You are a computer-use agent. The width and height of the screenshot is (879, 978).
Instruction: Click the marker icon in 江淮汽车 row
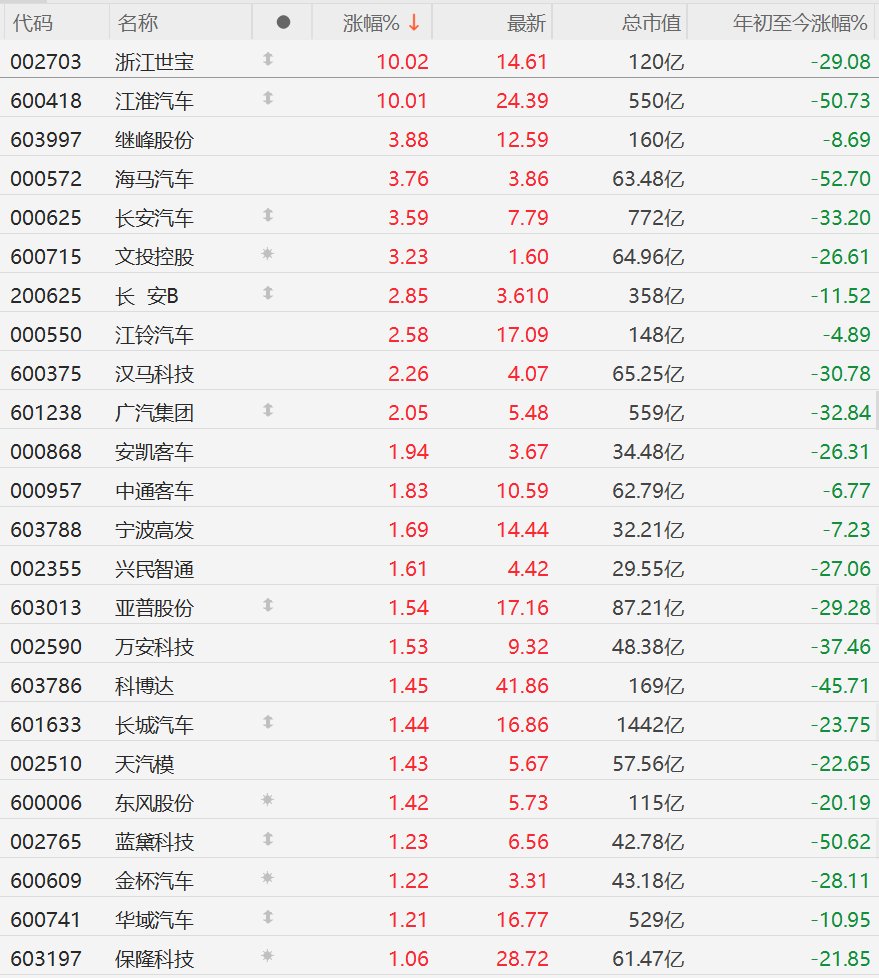268,98
